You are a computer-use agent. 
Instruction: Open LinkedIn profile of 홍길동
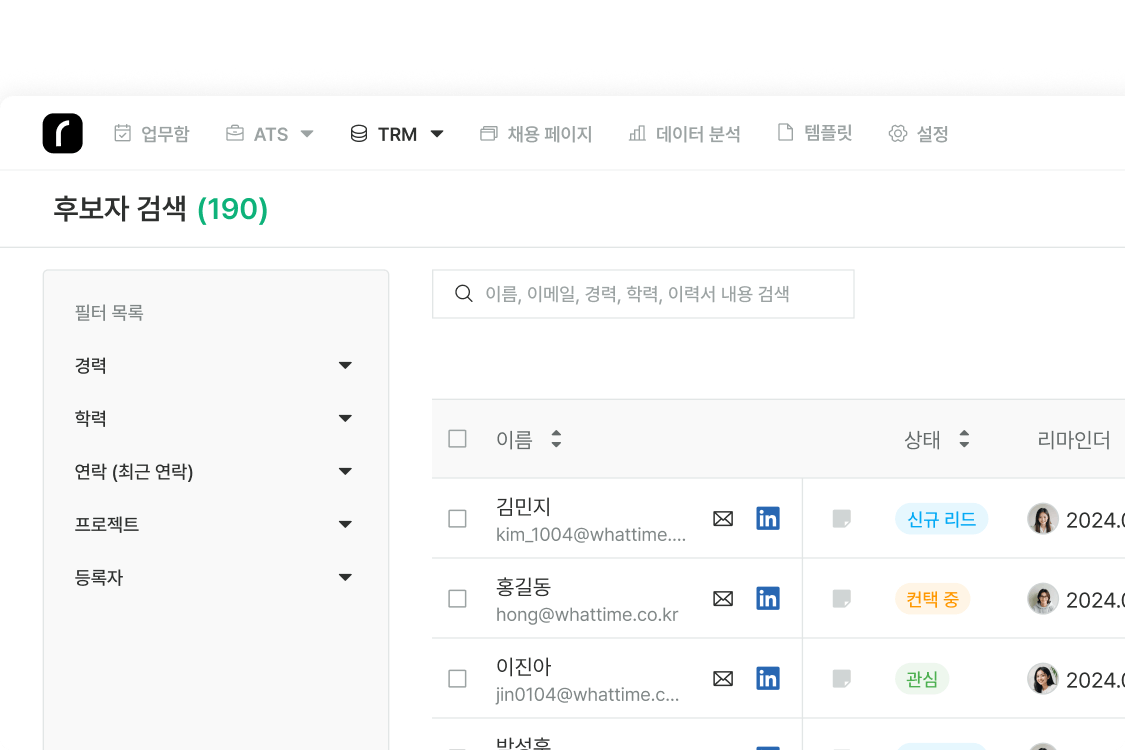768,598
